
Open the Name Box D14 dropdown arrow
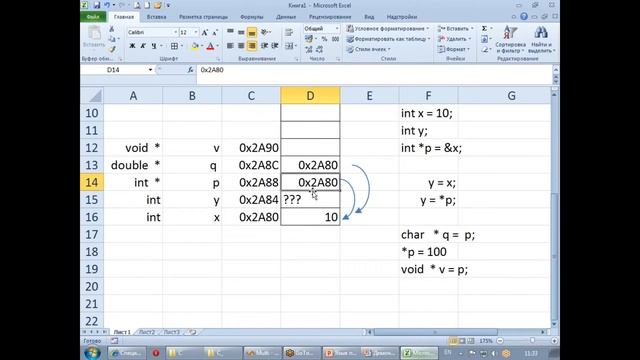[150, 70]
